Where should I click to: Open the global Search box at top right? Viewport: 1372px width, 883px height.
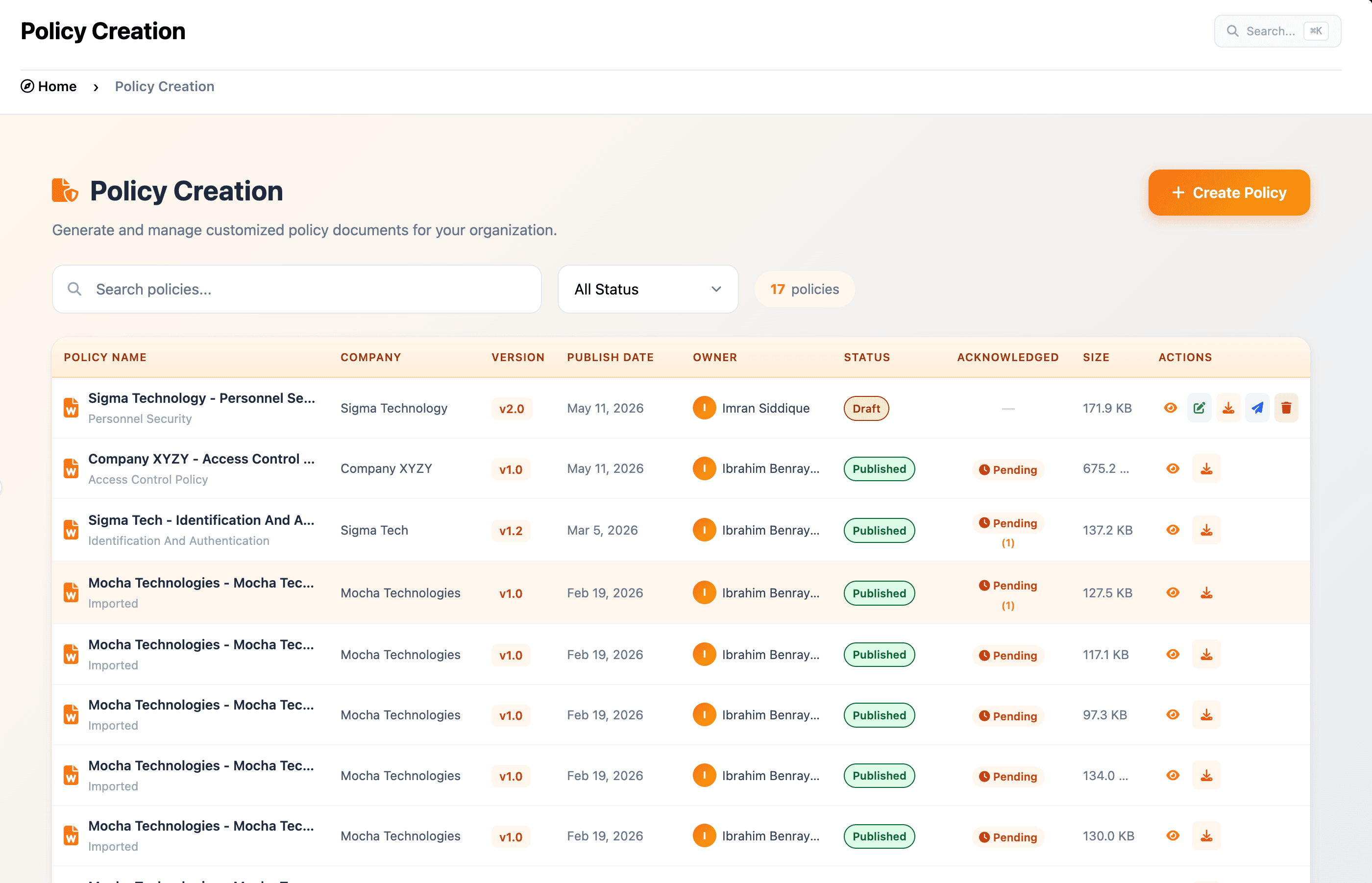[1277, 31]
